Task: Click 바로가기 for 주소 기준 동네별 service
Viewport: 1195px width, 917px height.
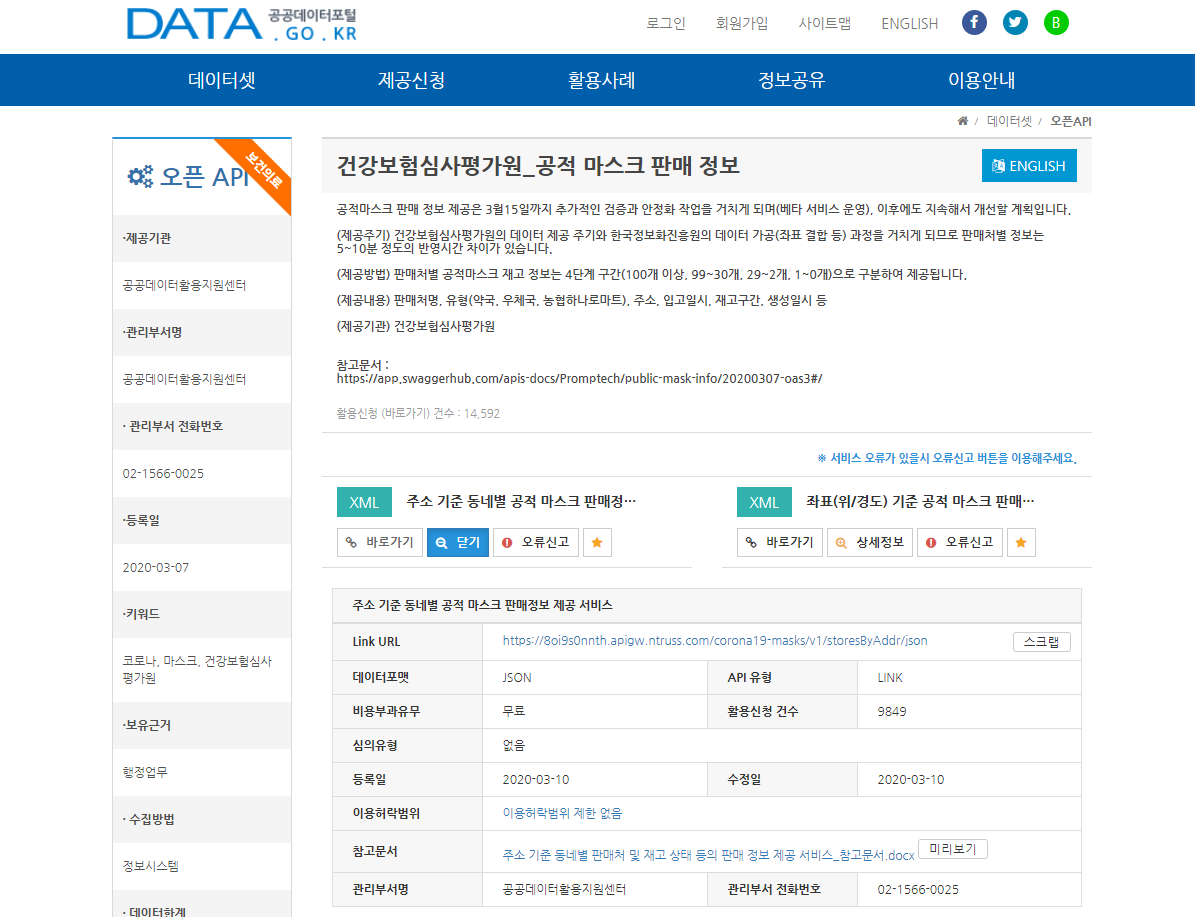Action: coord(380,543)
